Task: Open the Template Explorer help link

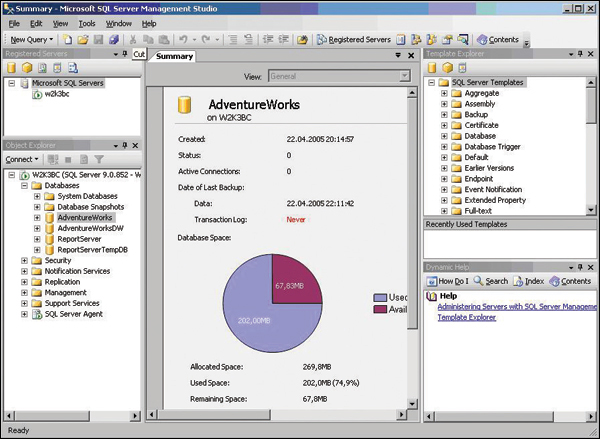Action: 466,317
